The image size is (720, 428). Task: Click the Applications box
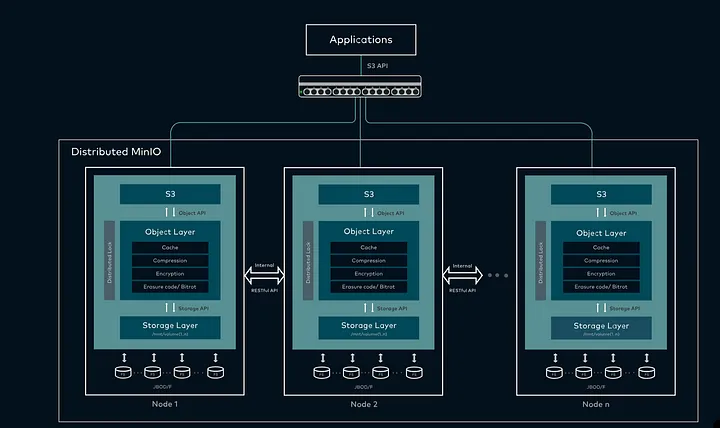click(x=361, y=40)
